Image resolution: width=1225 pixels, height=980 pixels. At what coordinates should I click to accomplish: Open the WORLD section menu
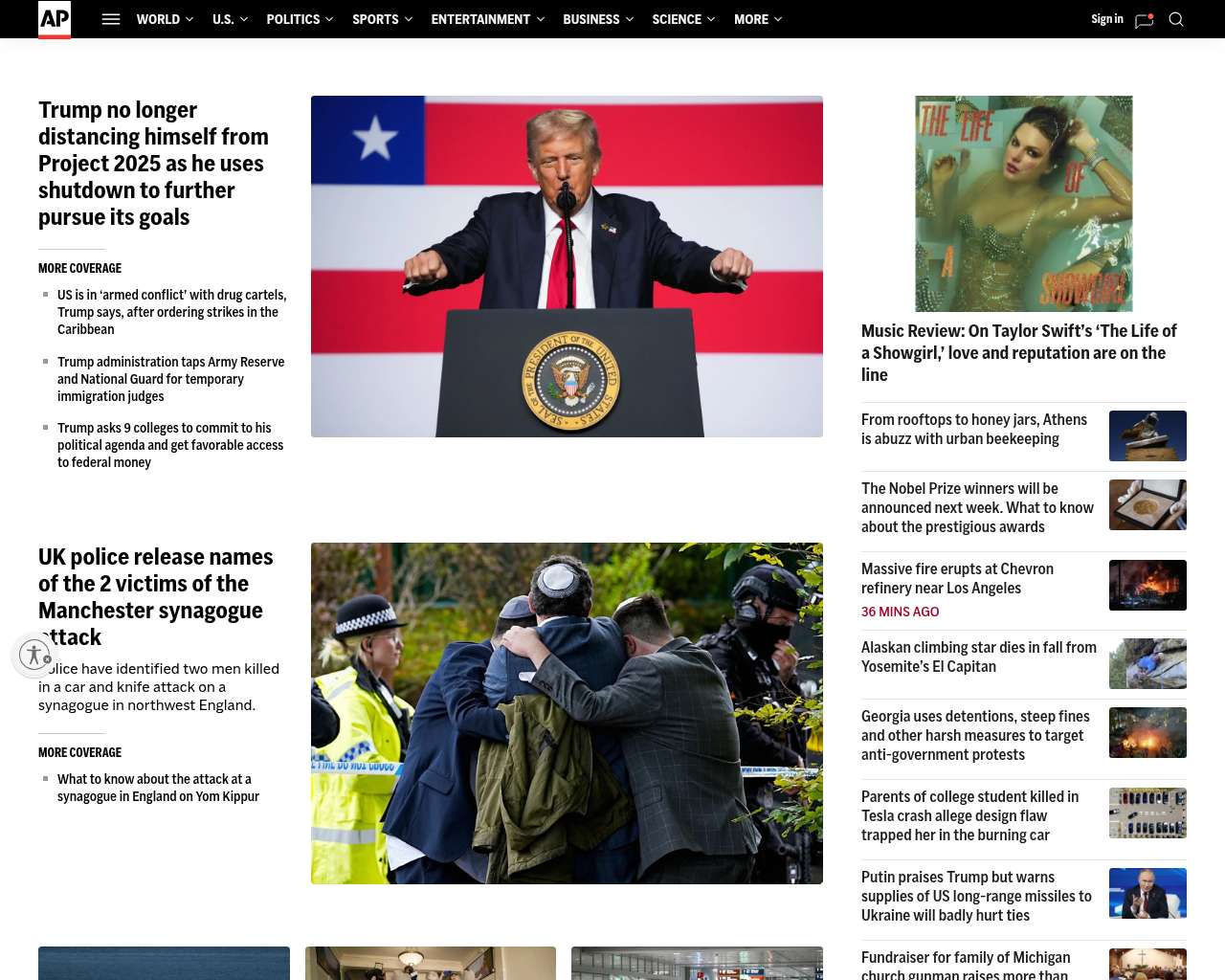[158, 19]
